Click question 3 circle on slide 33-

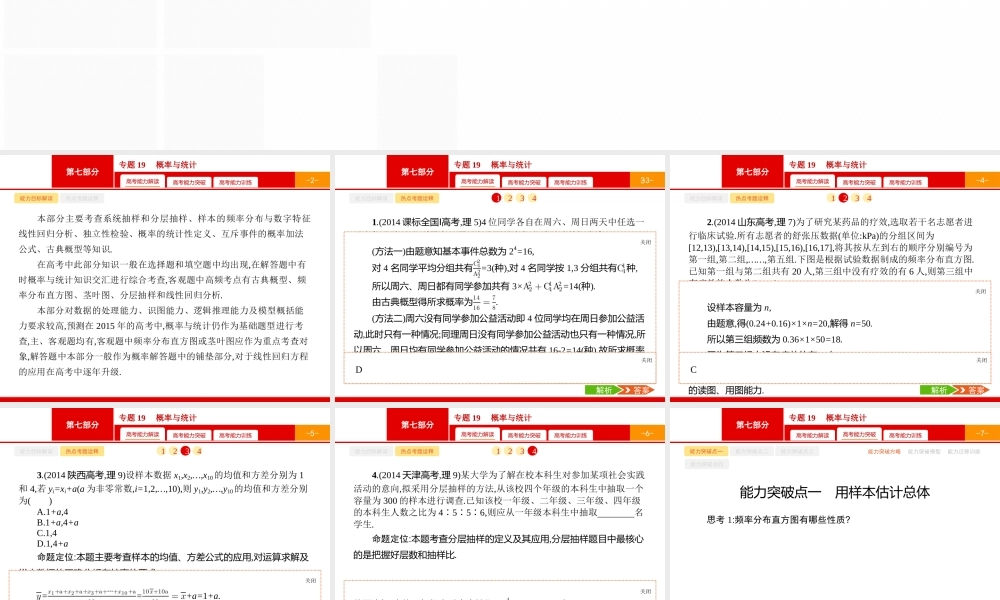point(522,198)
